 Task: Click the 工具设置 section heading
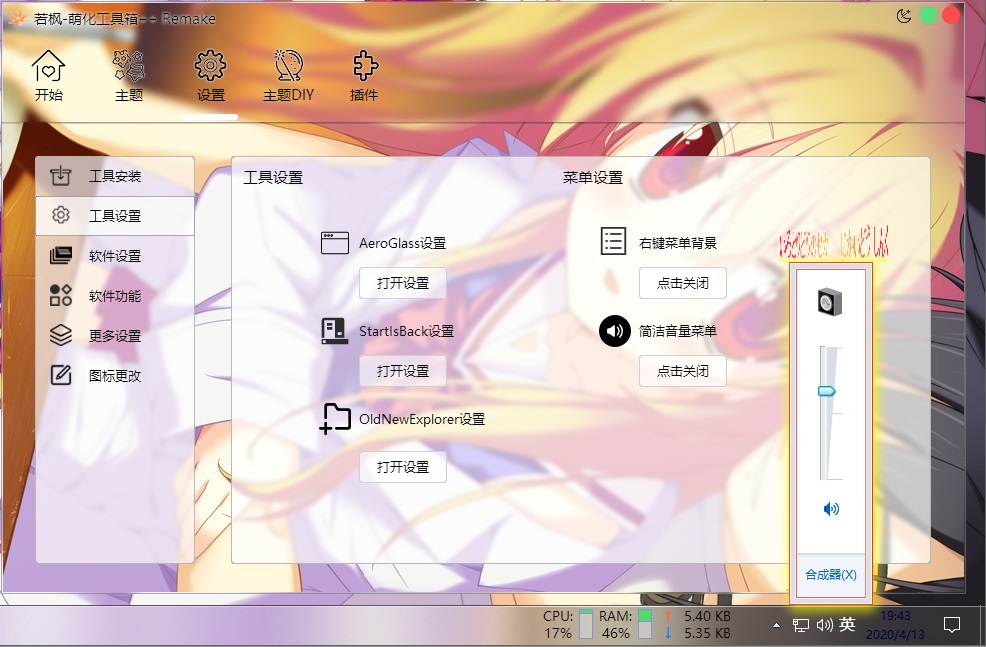(x=273, y=178)
